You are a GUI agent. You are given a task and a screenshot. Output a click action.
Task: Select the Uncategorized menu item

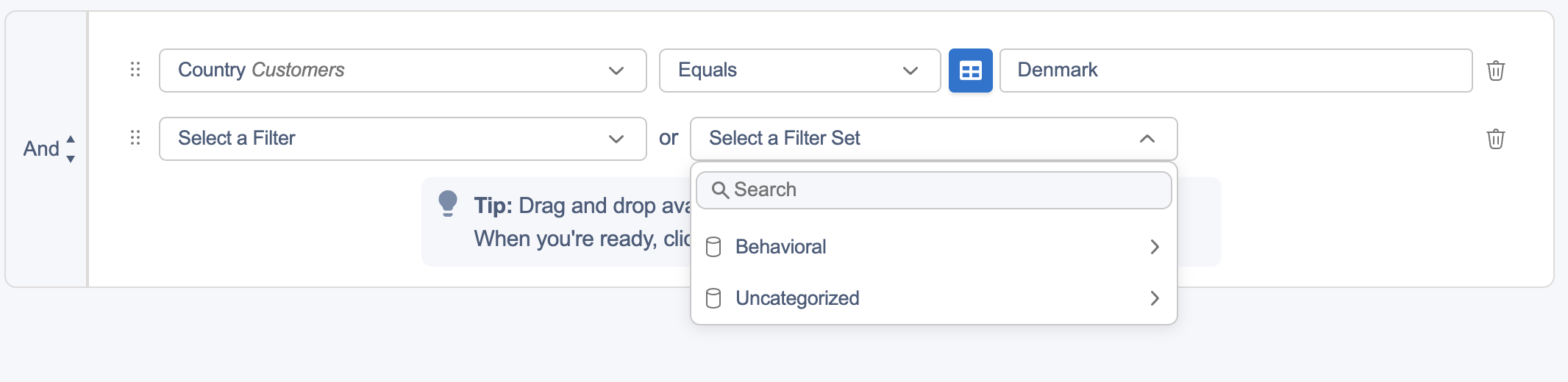coord(797,298)
